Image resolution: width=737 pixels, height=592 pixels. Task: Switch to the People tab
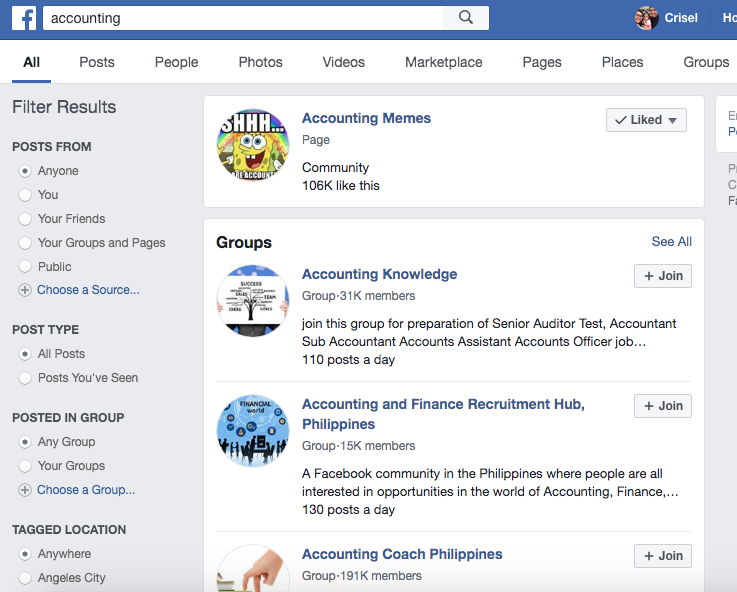tap(177, 62)
